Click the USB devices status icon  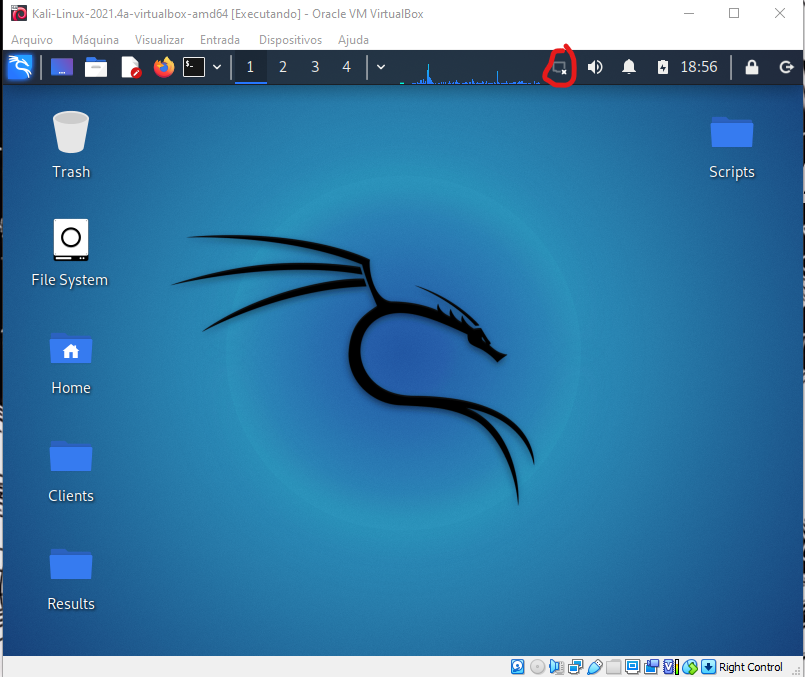pyautogui.click(x=595, y=667)
